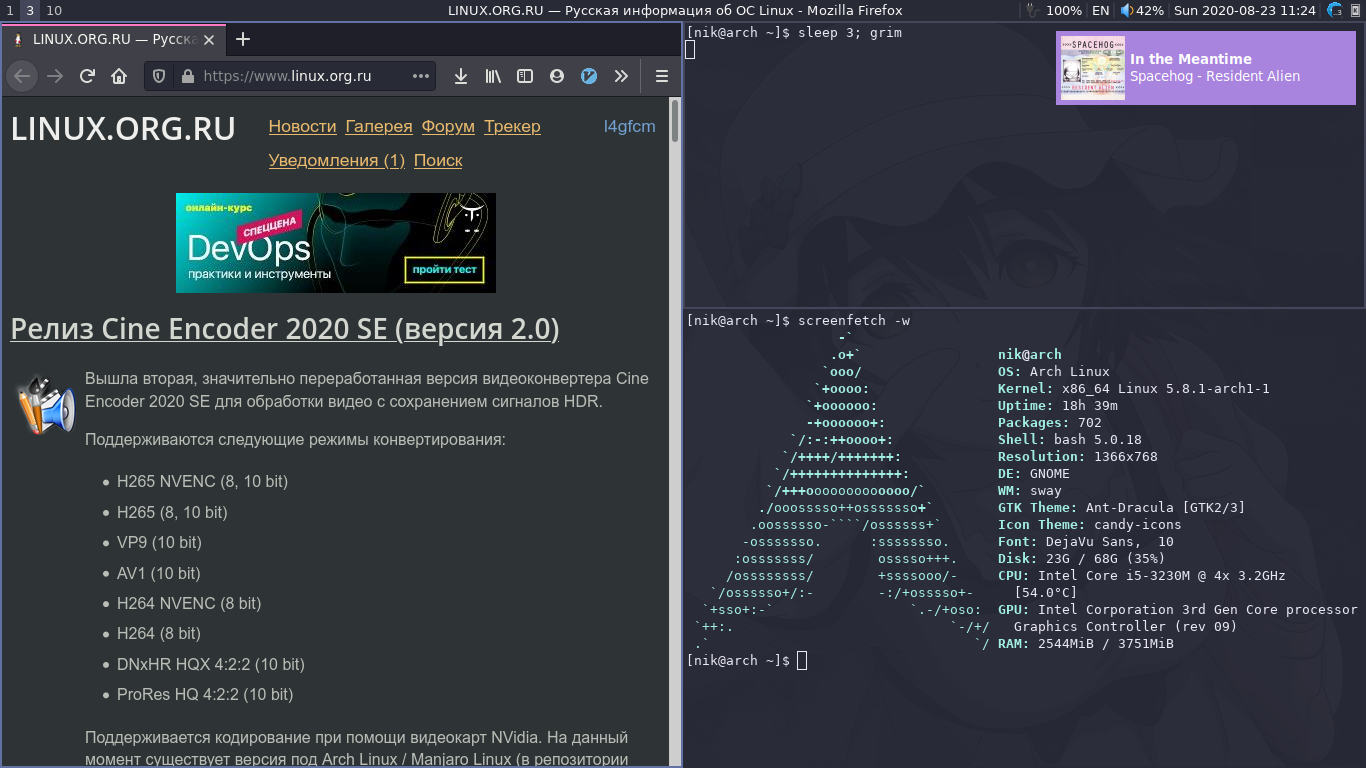The height and width of the screenshot is (768, 1366).
Task: Click the 'screenfetch -w' command line
Action: tap(798, 320)
